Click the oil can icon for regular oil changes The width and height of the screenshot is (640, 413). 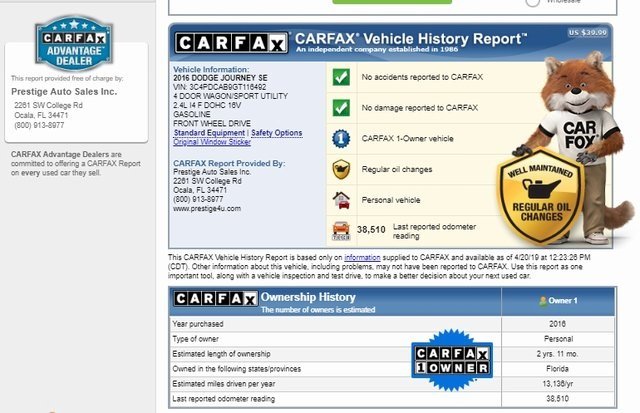coord(341,168)
